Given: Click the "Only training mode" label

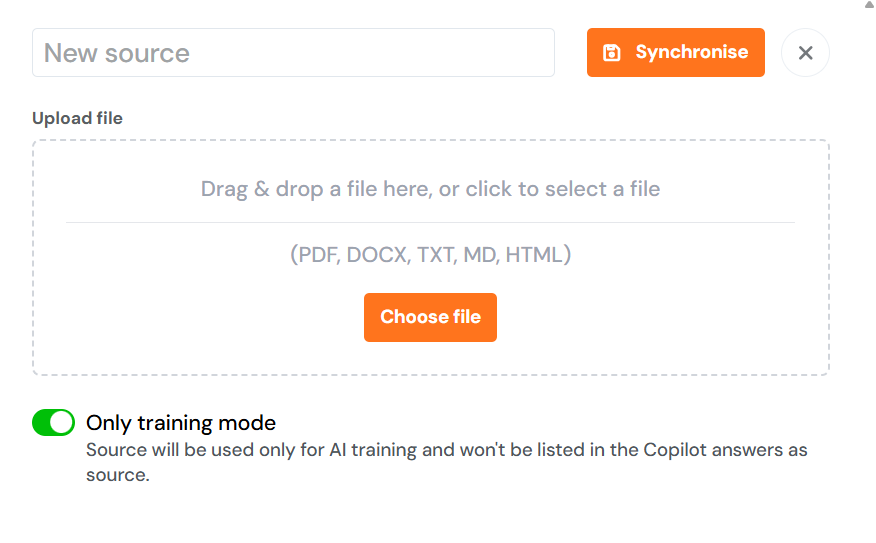Looking at the screenshot, I should pyautogui.click(x=181, y=423).
